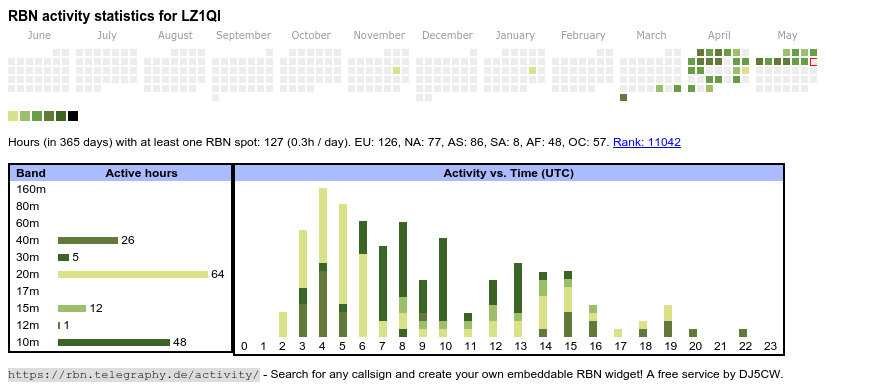Click the '160m' band label
This screenshot has height=390, width=870.
click(x=31, y=189)
